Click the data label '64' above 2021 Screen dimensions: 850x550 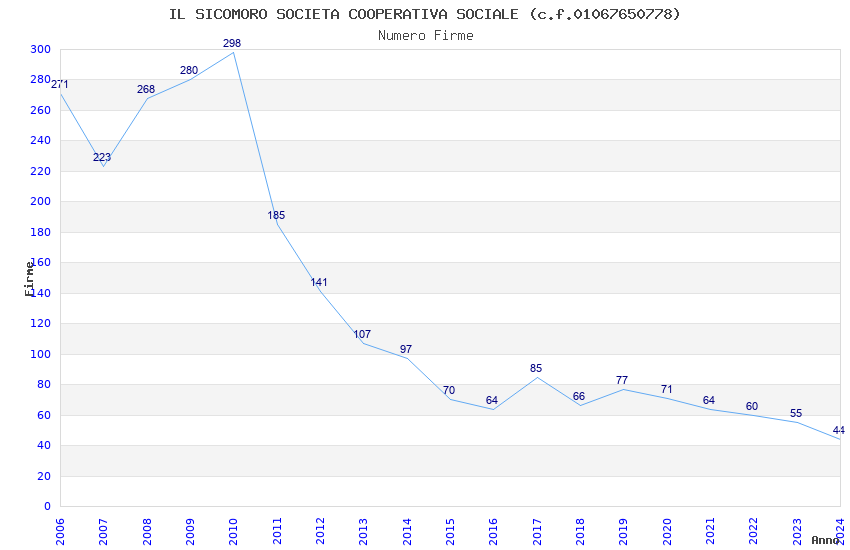point(709,400)
